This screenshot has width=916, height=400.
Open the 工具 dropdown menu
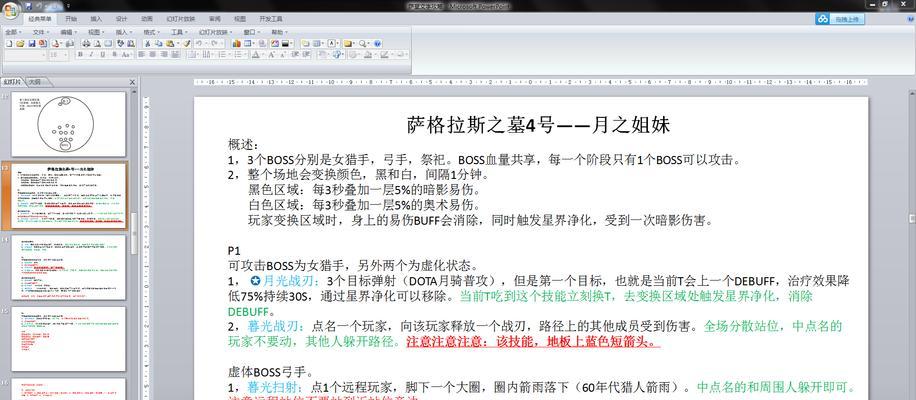click(179, 32)
